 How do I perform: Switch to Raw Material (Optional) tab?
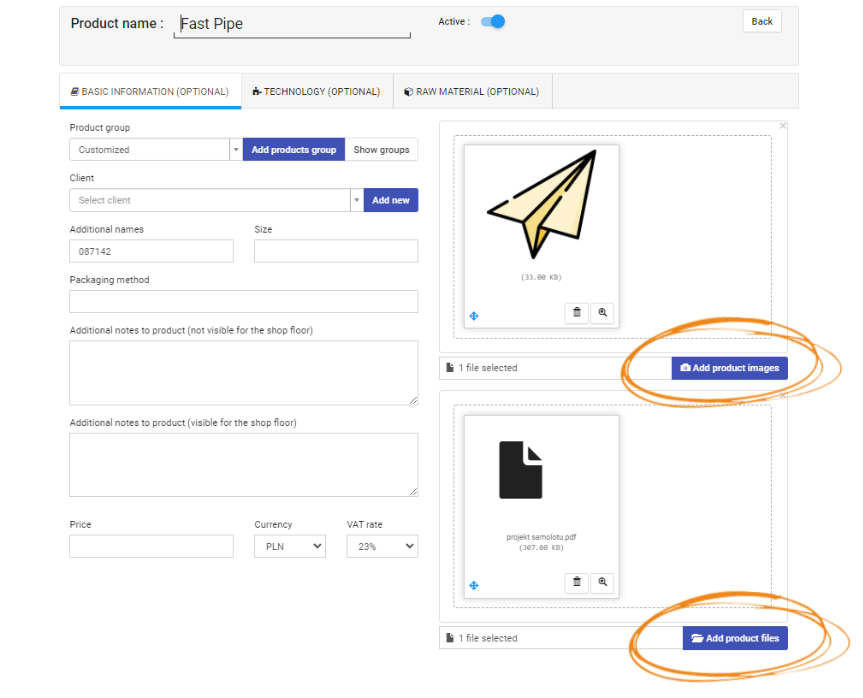(473, 91)
